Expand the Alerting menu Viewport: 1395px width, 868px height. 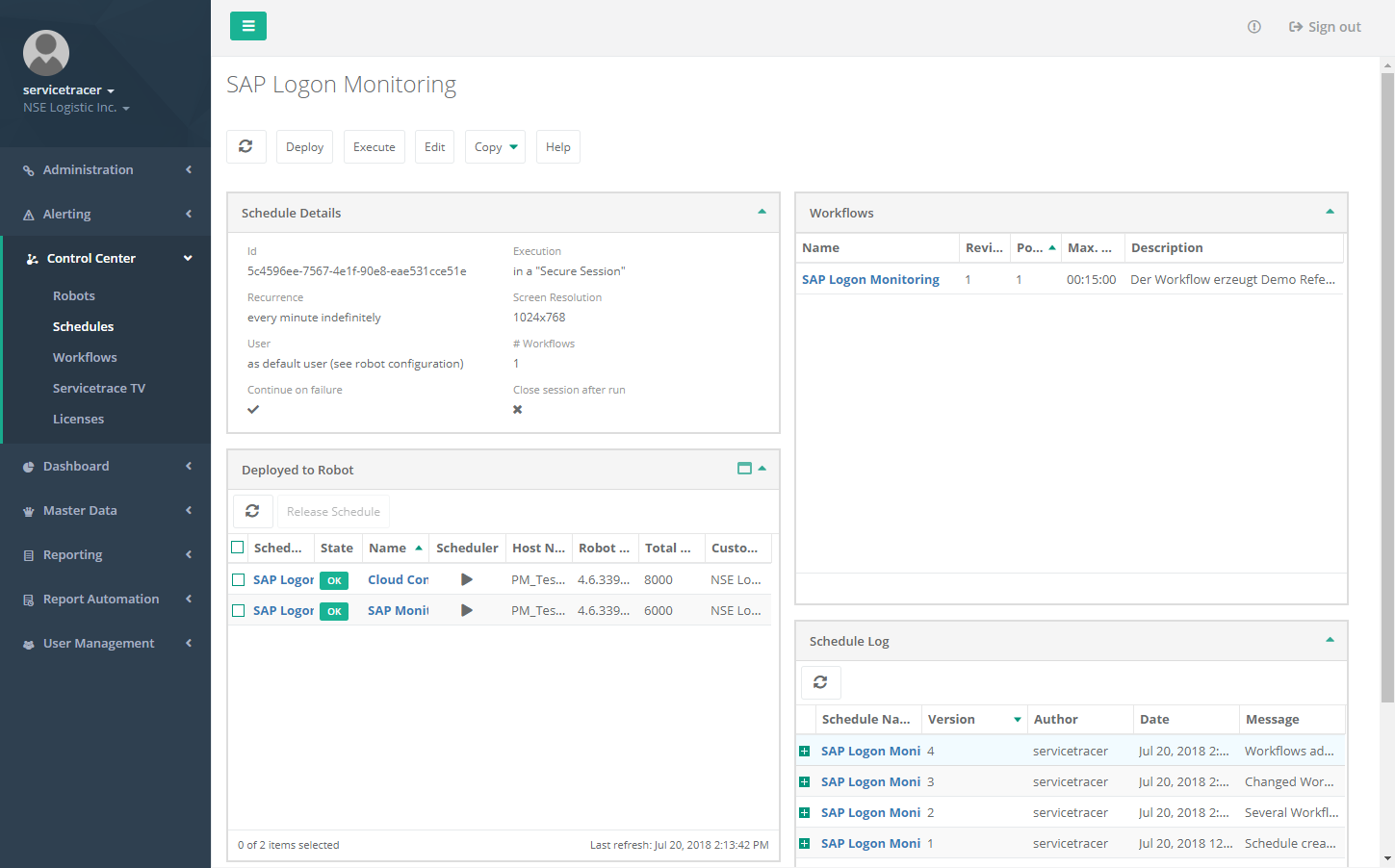coord(105,214)
